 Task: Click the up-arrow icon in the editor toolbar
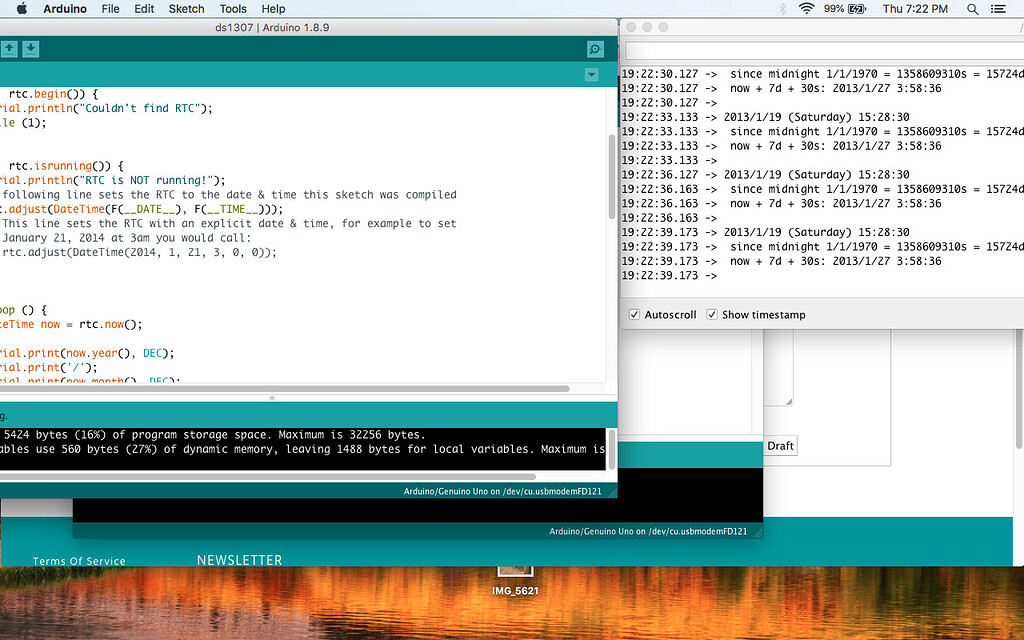click(x=9, y=48)
